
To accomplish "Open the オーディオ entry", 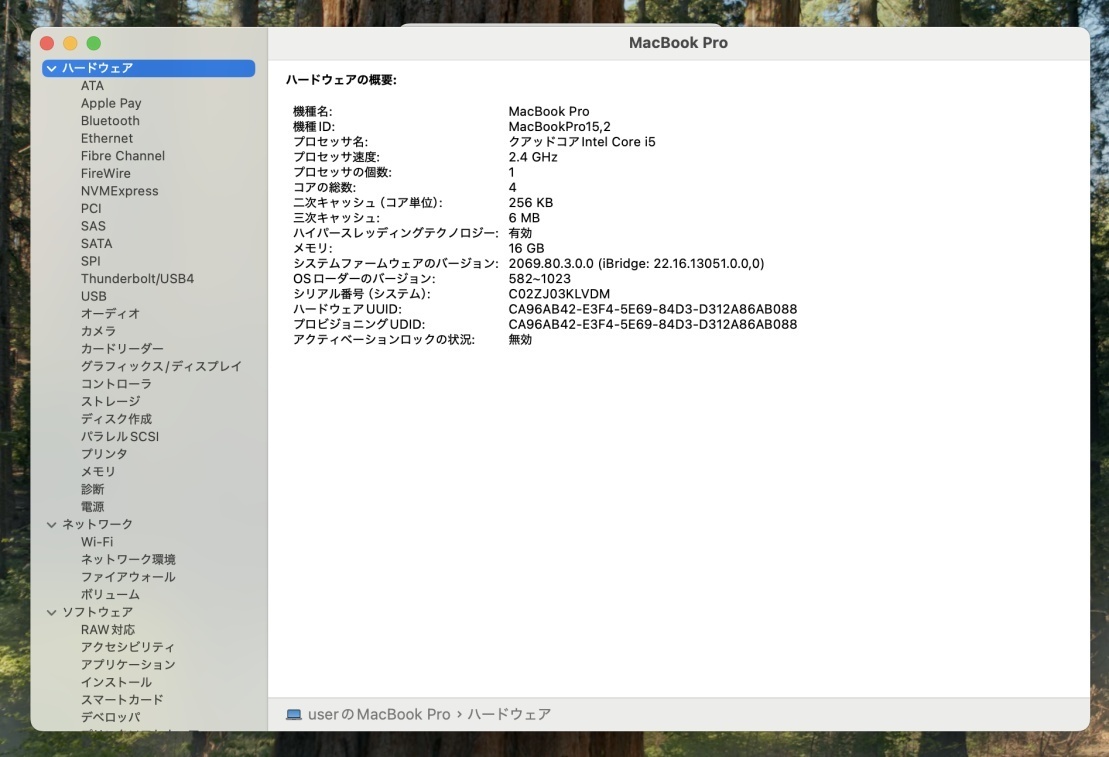I will tap(110, 313).
